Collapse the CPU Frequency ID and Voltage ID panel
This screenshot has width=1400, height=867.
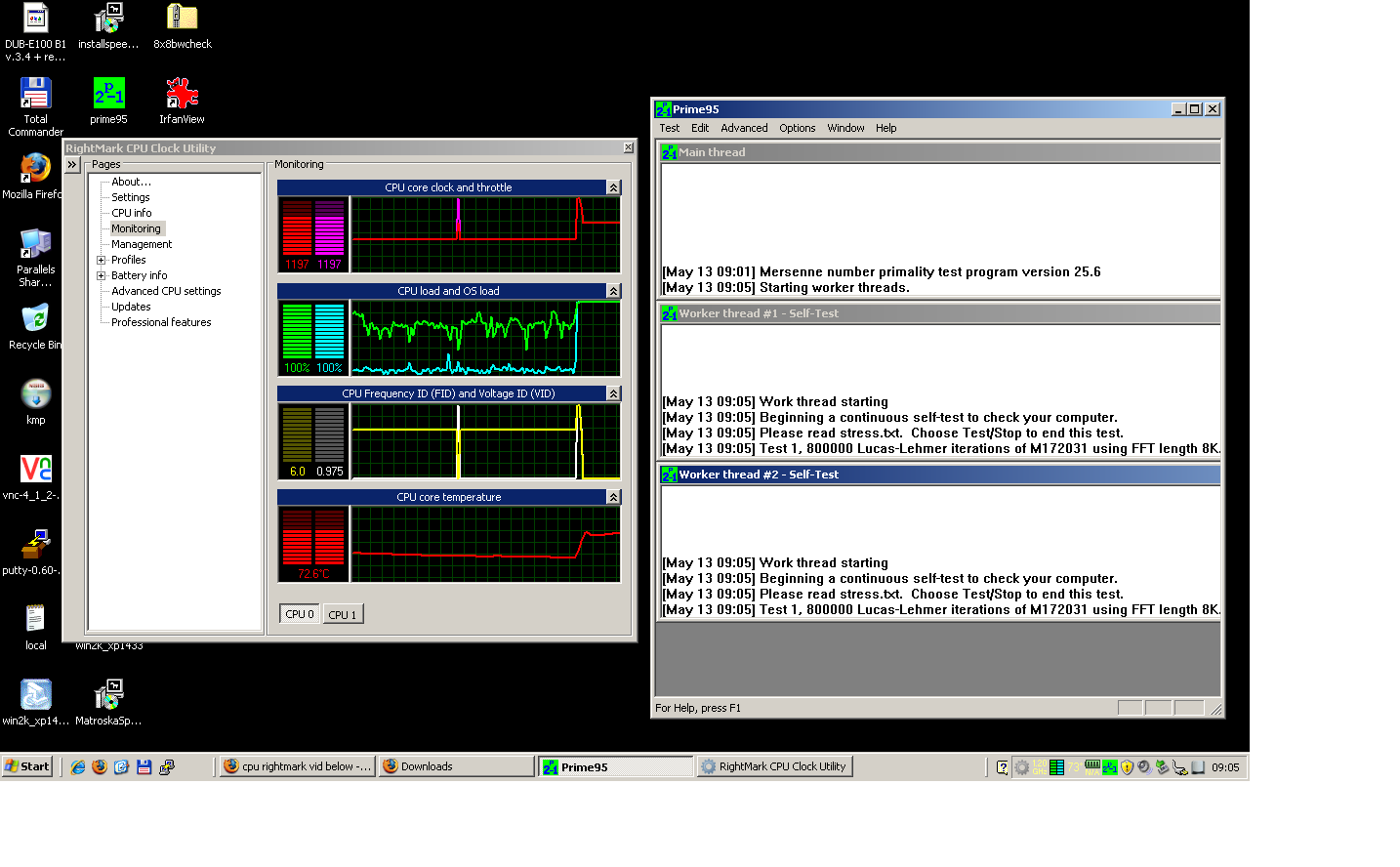click(613, 393)
